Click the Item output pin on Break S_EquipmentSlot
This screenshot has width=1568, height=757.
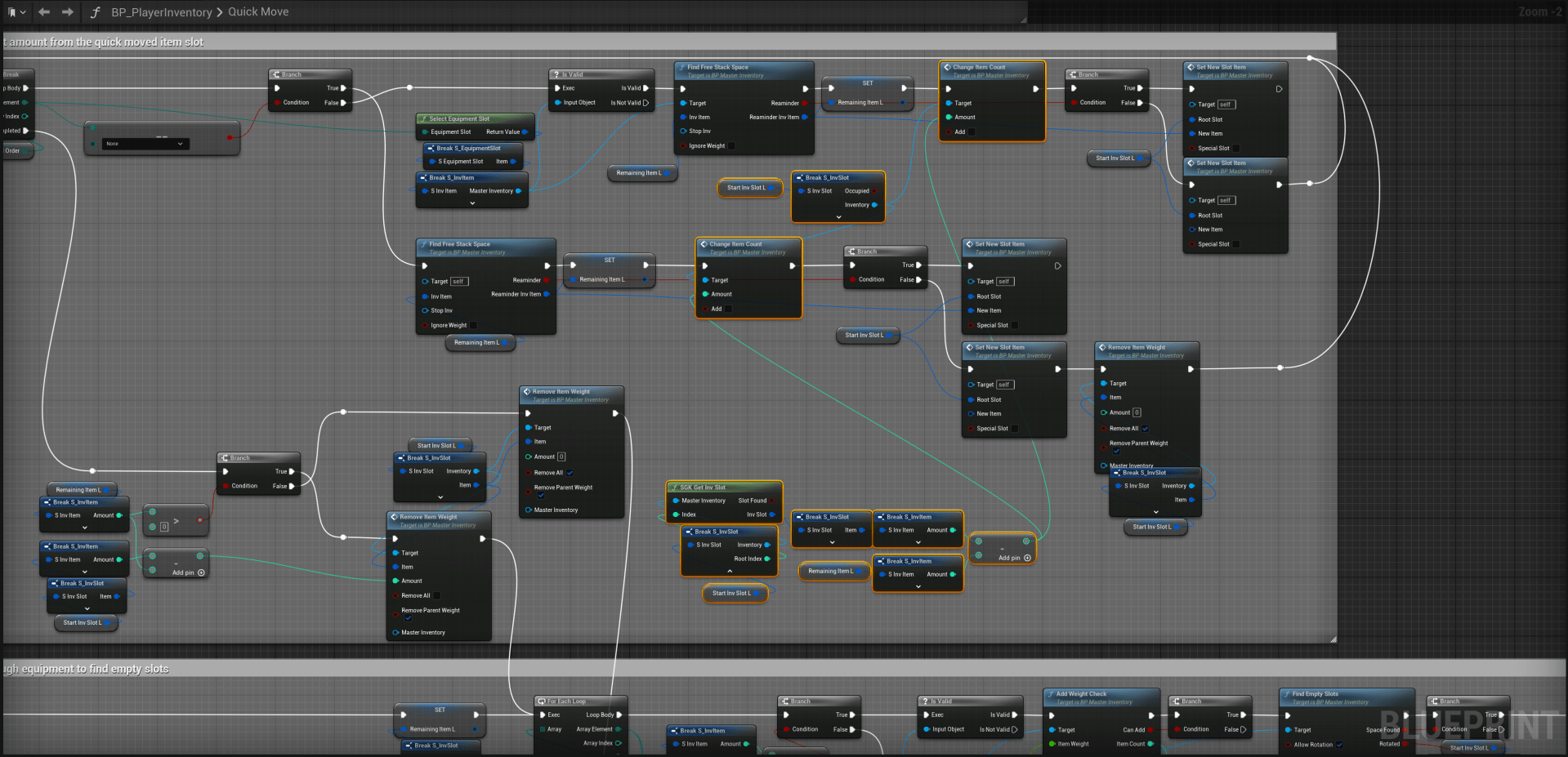513,162
